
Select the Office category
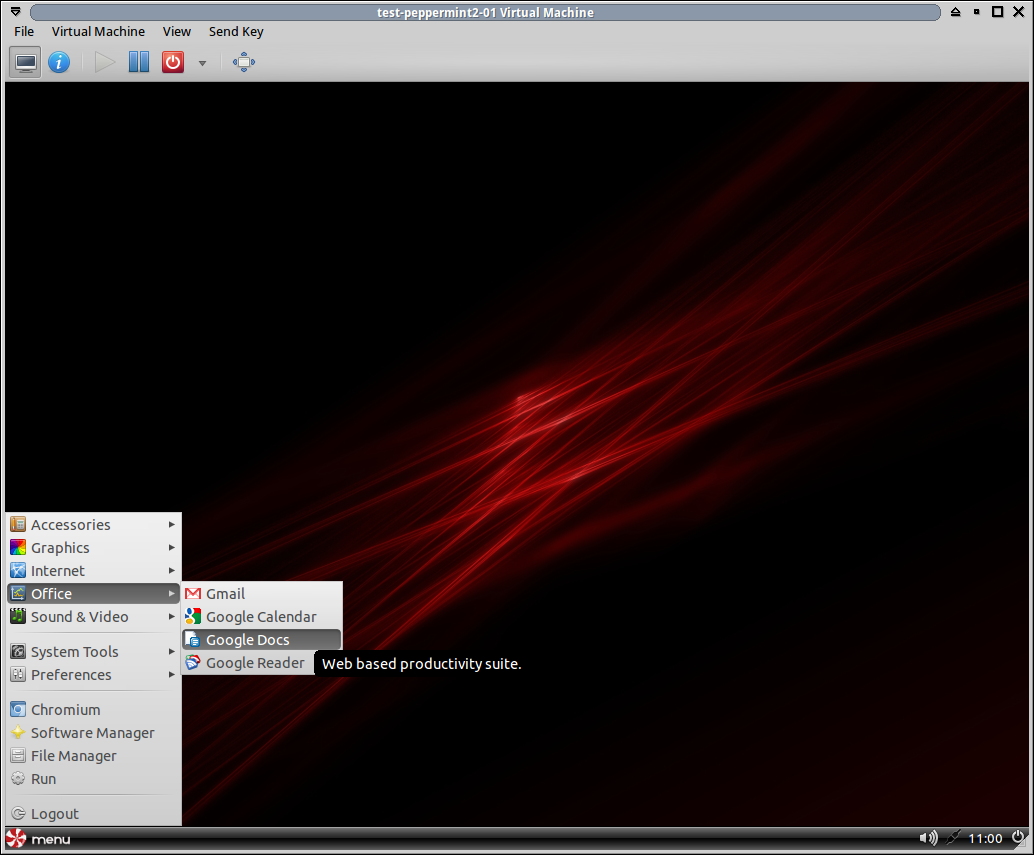[x=93, y=594]
